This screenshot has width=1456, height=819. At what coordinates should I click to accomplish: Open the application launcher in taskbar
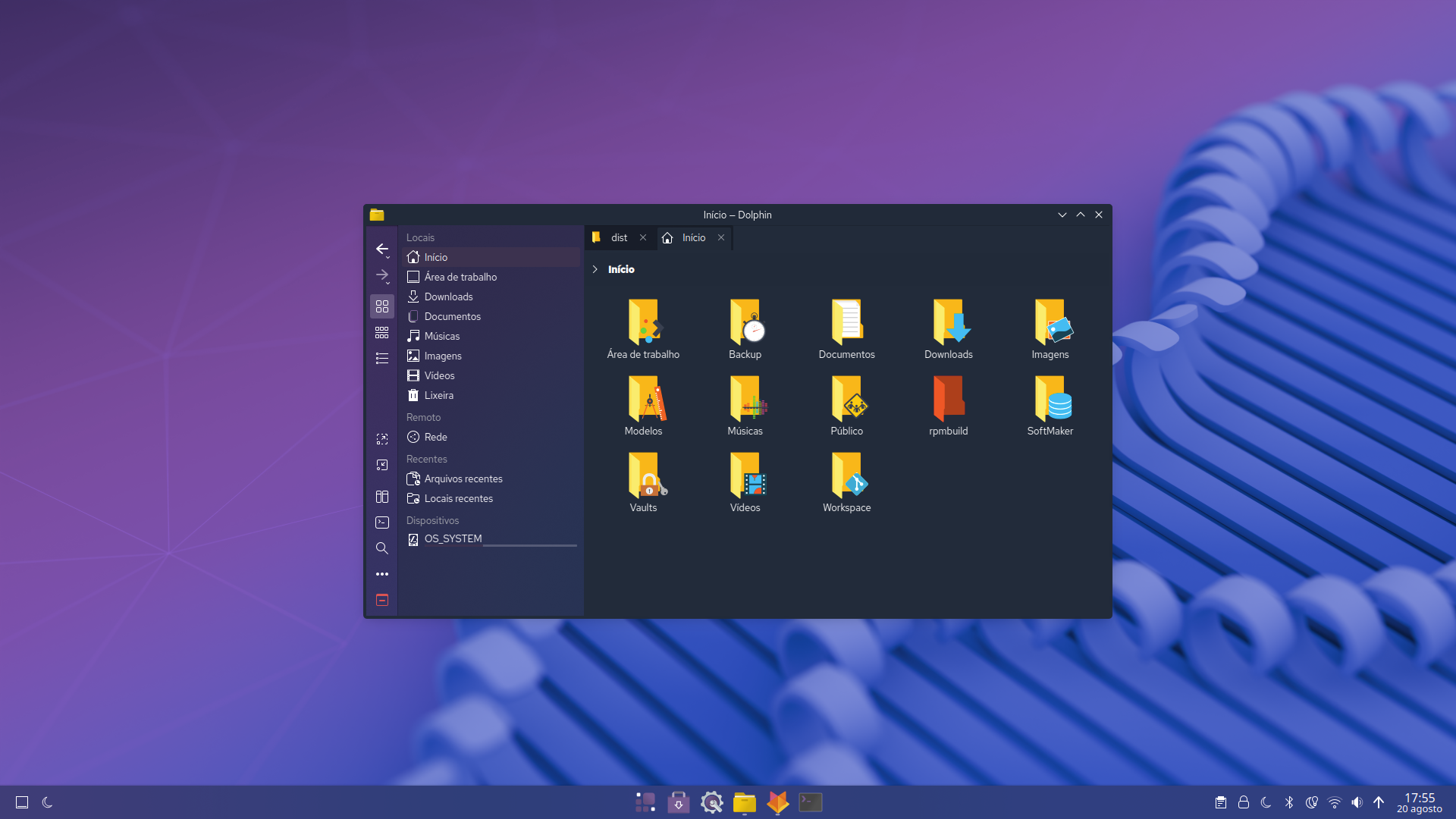(645, 802)
